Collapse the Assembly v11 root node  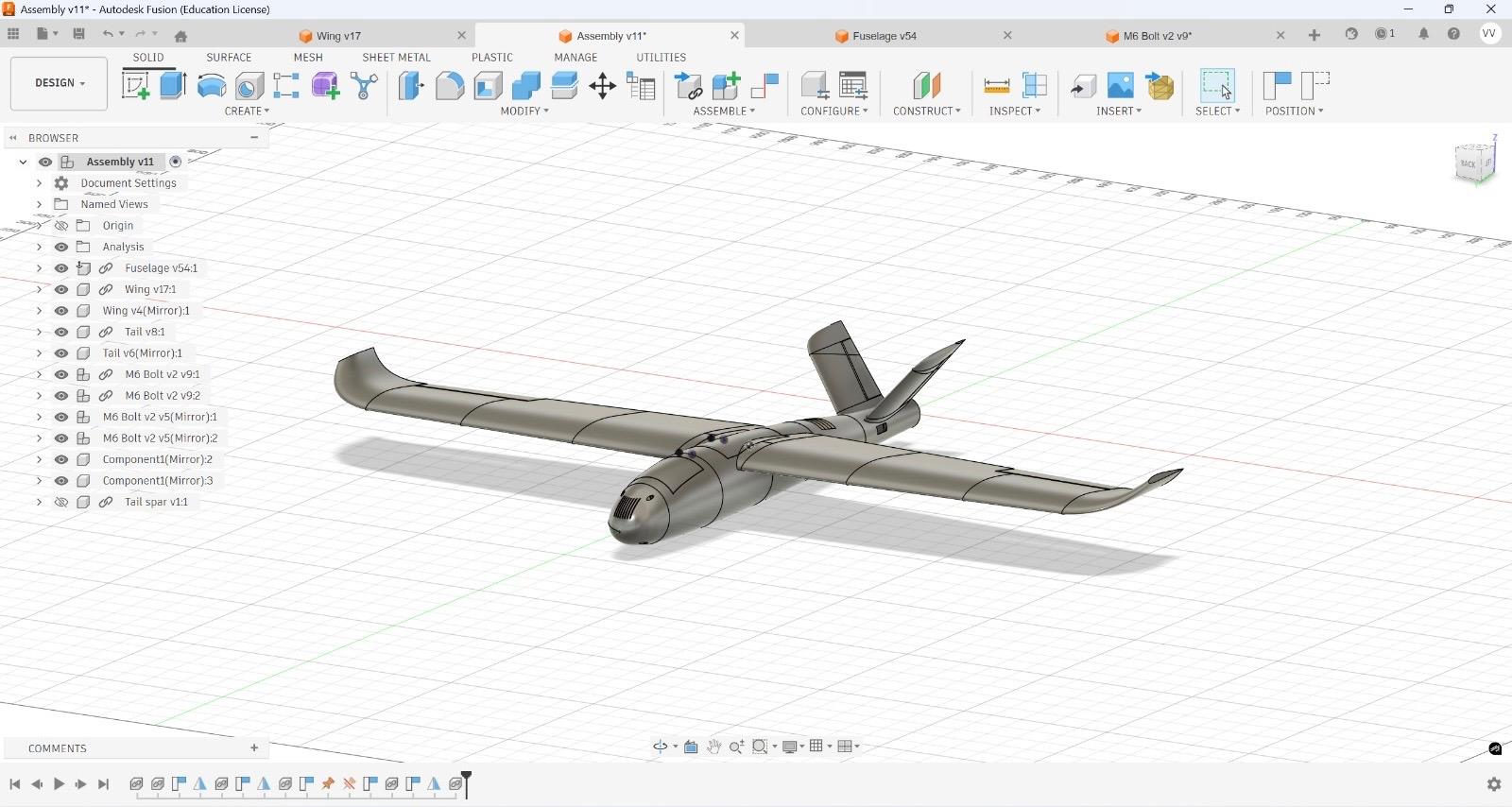pyautogui.click(x=23, y=162)
